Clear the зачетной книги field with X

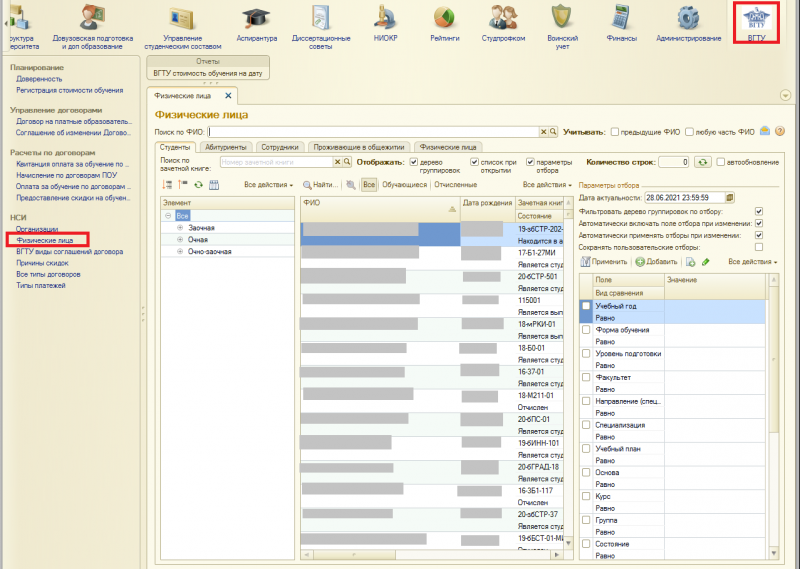pos(337,162)
